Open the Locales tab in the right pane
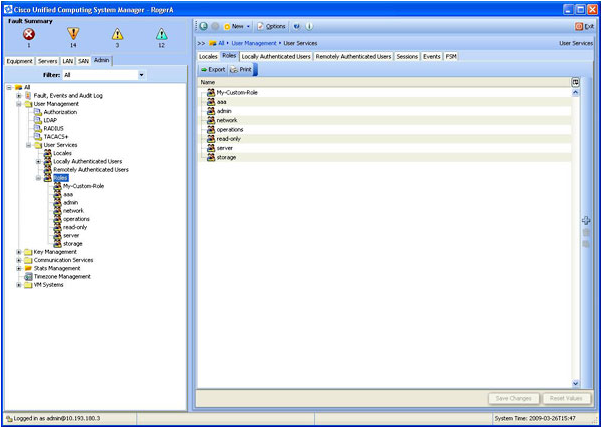 [x=208, y=56]
